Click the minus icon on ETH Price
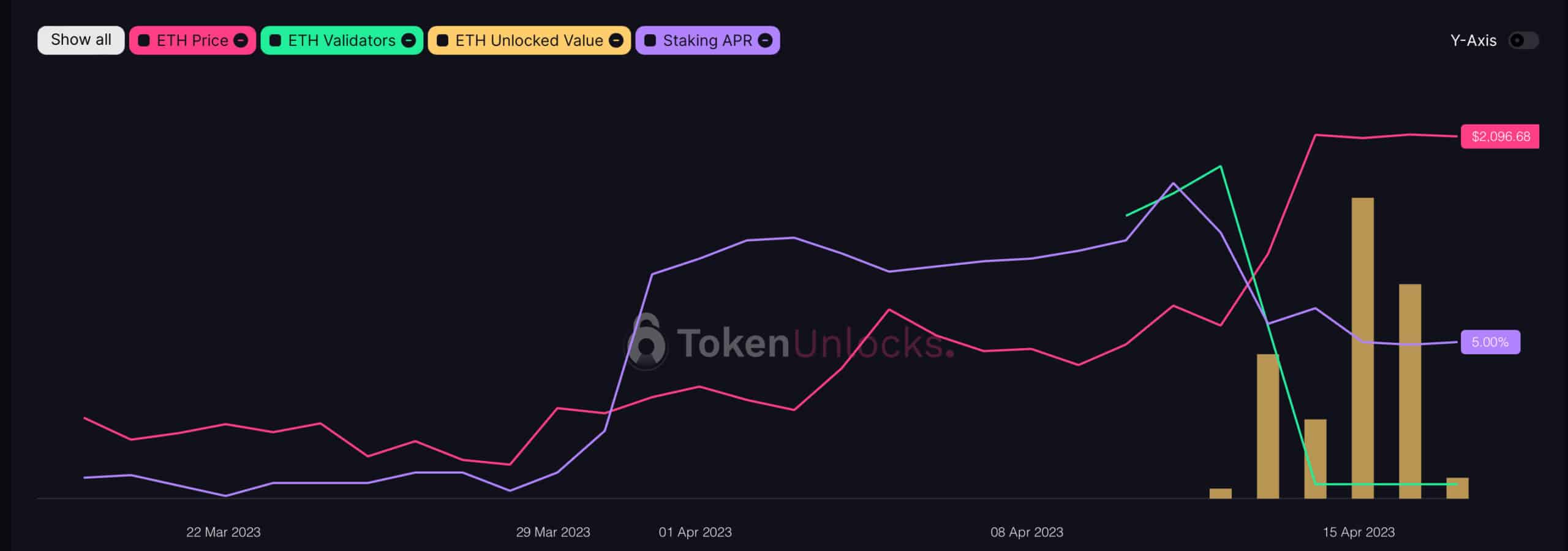The height and width of the screenshot is (551, 1568). 241,40
